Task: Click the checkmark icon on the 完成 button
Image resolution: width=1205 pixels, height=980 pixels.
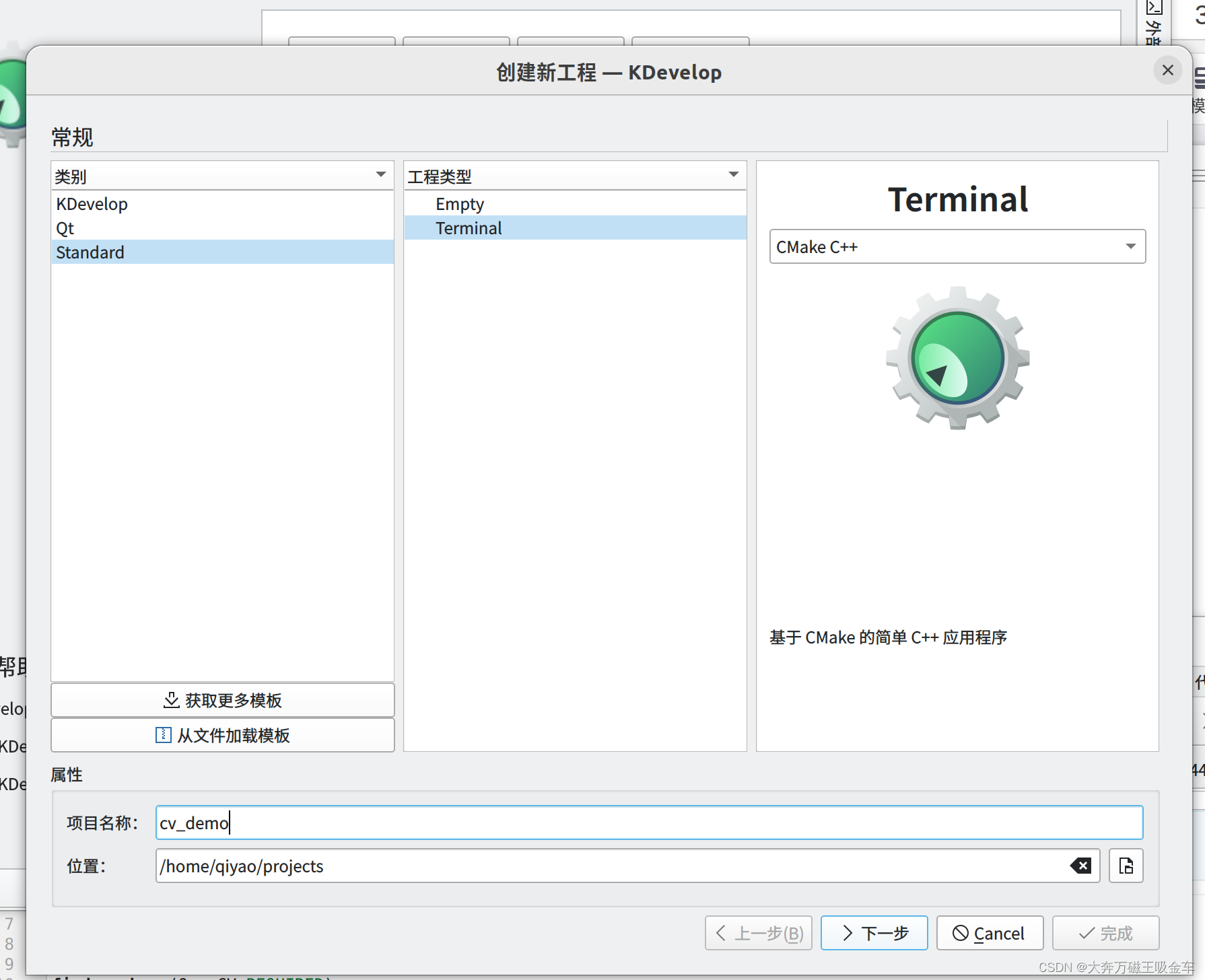Action: [1086, 933]
